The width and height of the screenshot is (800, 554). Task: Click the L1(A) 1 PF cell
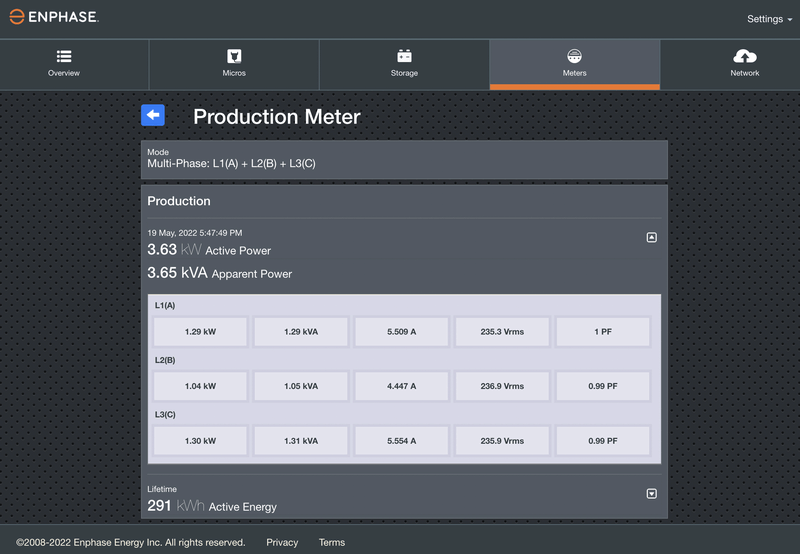[x=602, y=331]
